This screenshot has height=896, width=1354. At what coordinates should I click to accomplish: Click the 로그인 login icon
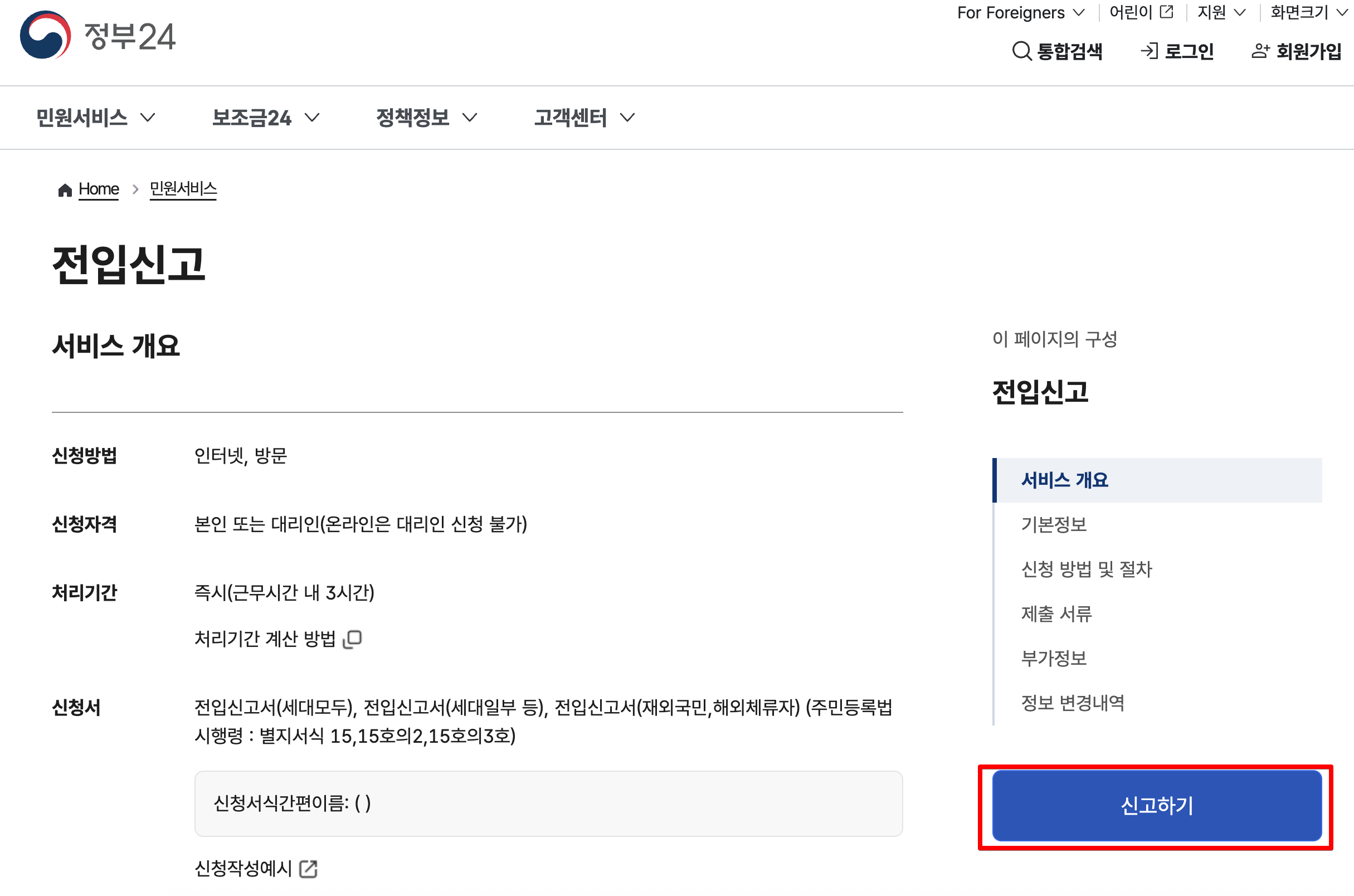[1148, 51]
